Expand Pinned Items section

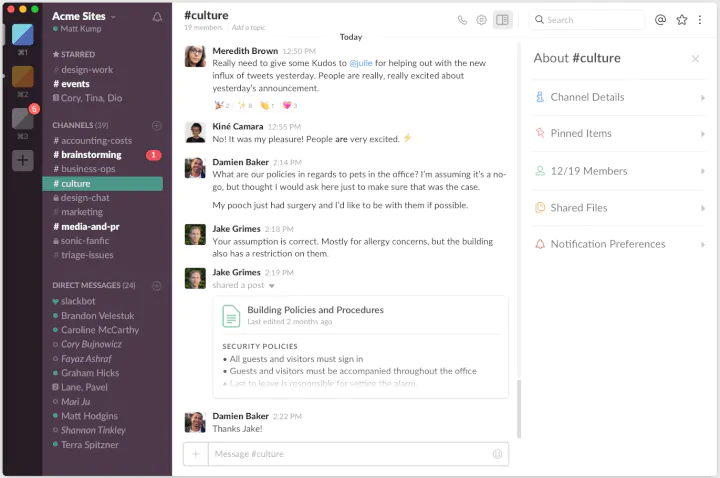619,134
